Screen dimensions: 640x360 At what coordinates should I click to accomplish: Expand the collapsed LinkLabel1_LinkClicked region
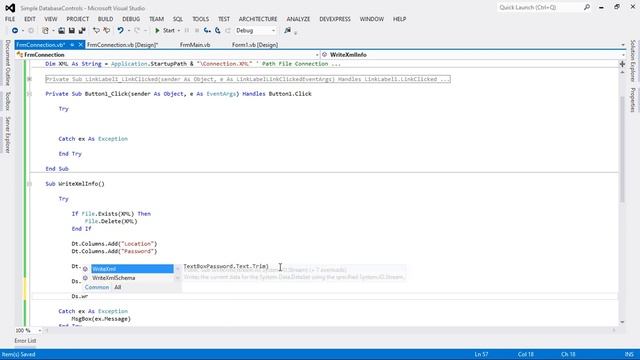coord(29,79)
